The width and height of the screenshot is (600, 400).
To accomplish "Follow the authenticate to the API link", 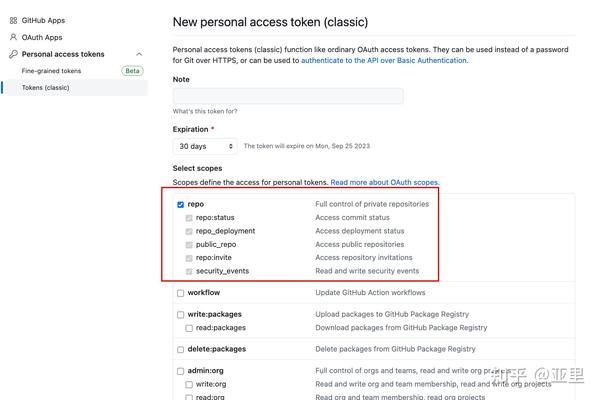I will [x=384, y=60].
